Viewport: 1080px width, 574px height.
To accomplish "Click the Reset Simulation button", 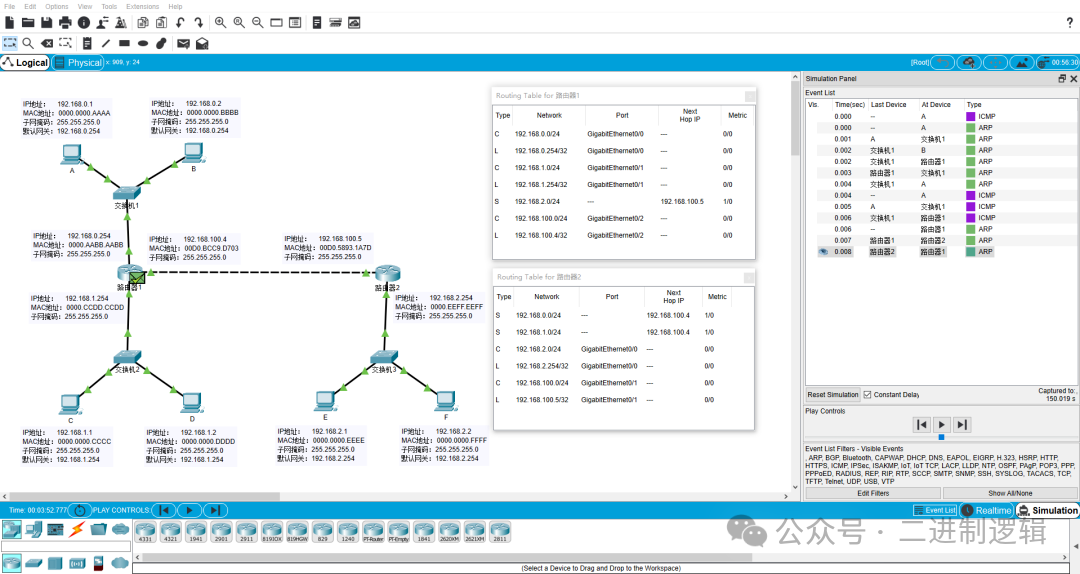I will pos(832,394).
